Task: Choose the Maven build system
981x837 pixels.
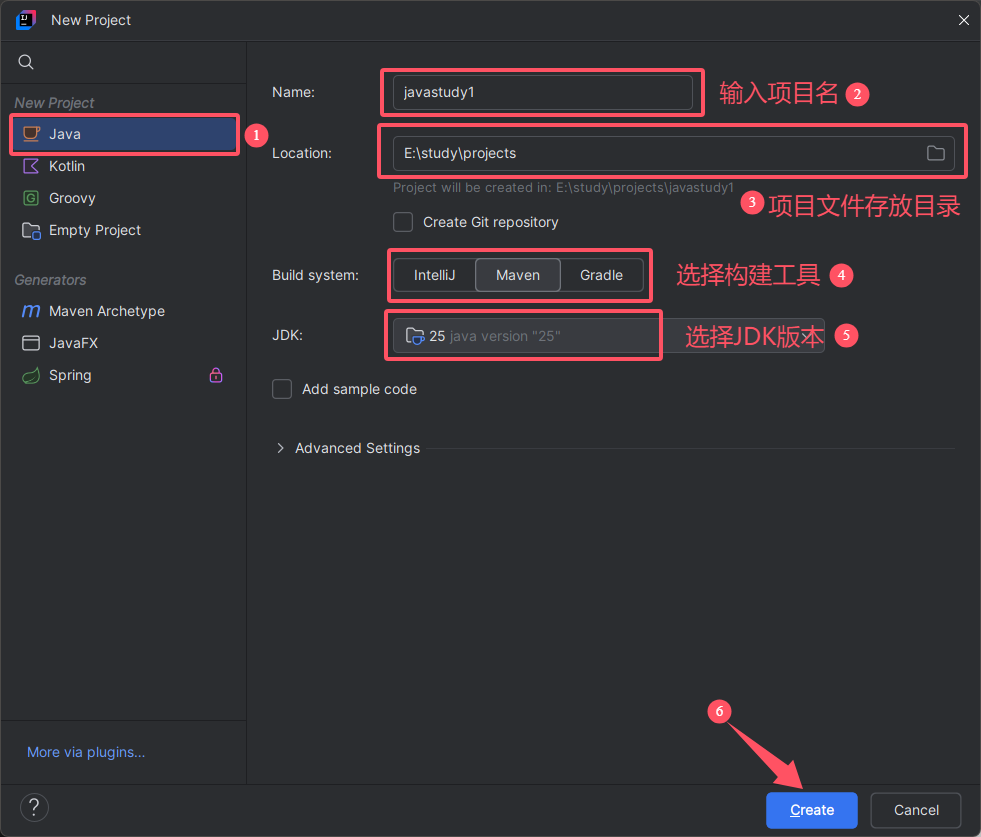Action: (518, 275)
